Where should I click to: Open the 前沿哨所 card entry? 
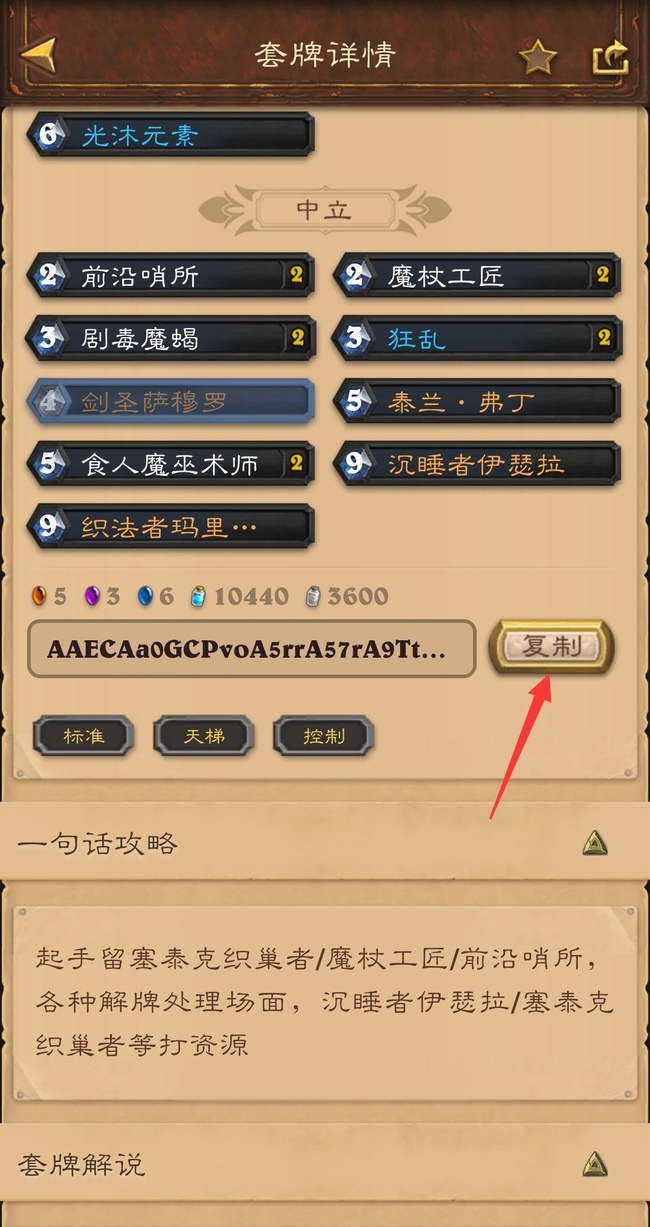[x=171, y=275]
